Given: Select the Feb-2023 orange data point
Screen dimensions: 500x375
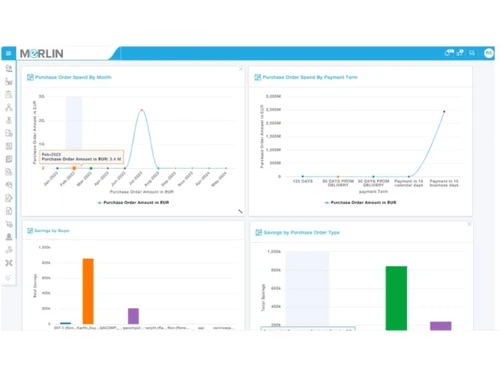Looking at the screenshot, I should pyautogui.click(x=74, y=168).
